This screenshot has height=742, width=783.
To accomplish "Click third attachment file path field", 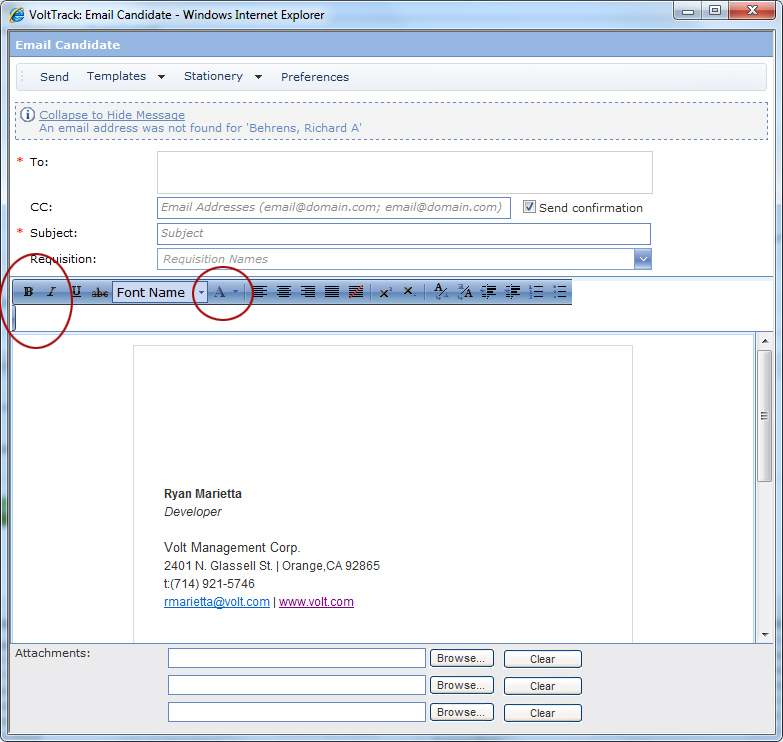I will tap(297, 712).
